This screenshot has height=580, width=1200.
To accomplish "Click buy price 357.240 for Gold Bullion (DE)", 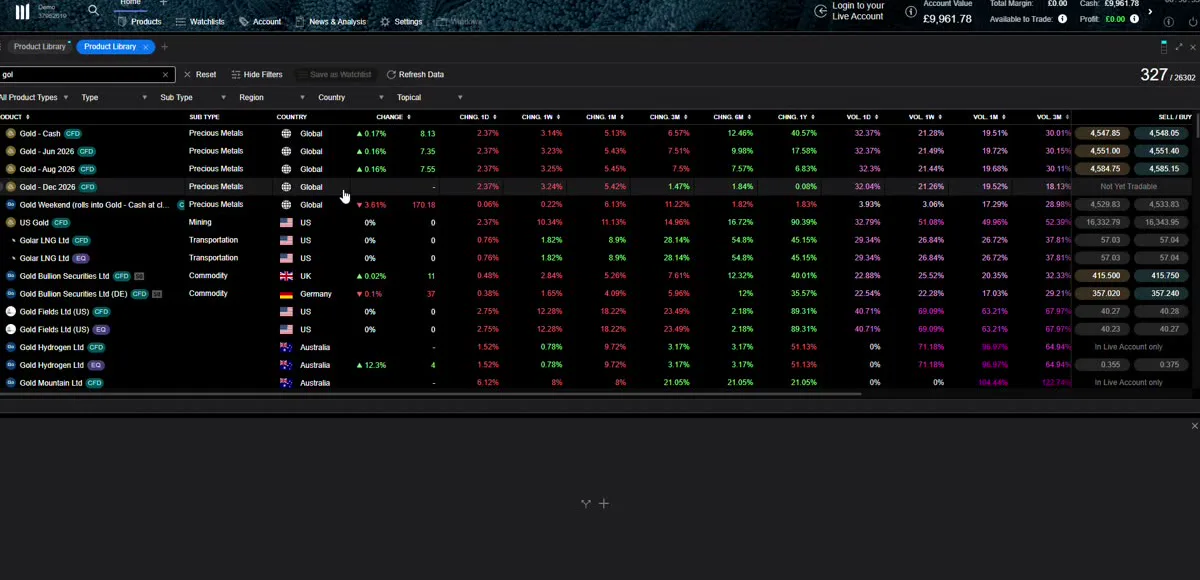I will point(1163,294).
